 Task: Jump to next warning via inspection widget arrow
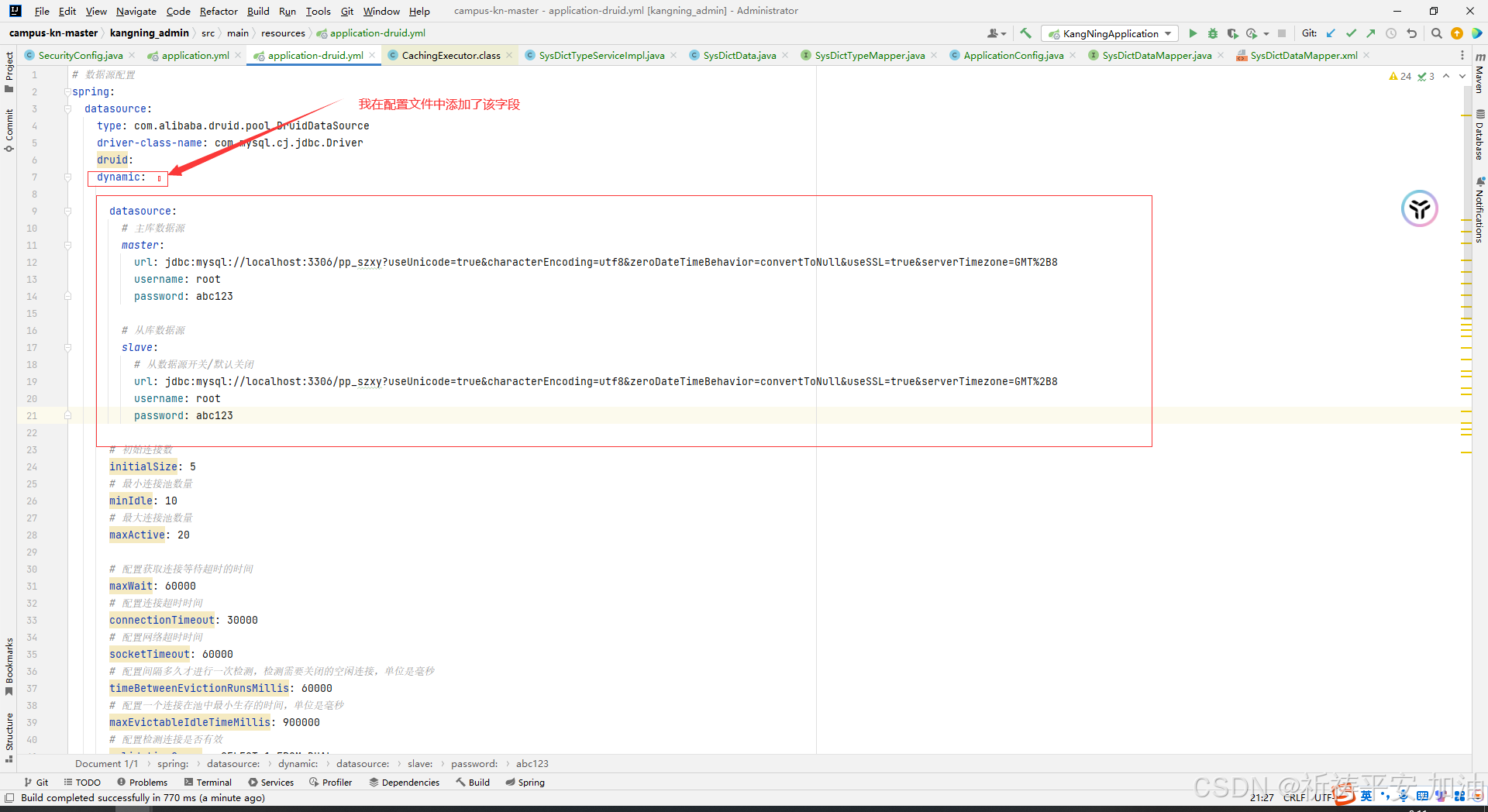tap(1463, 76)
